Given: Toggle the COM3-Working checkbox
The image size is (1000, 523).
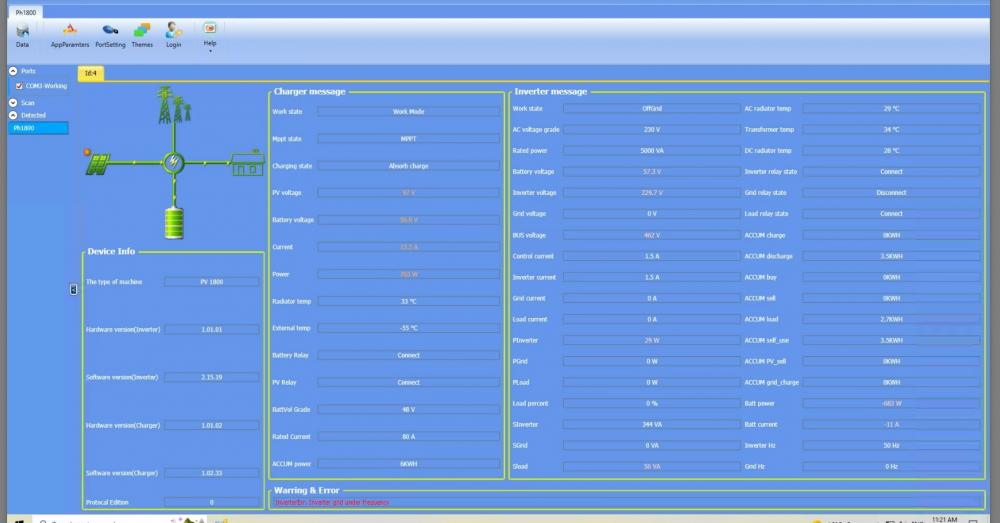Looking at the screenshot, I should point(19,85).
